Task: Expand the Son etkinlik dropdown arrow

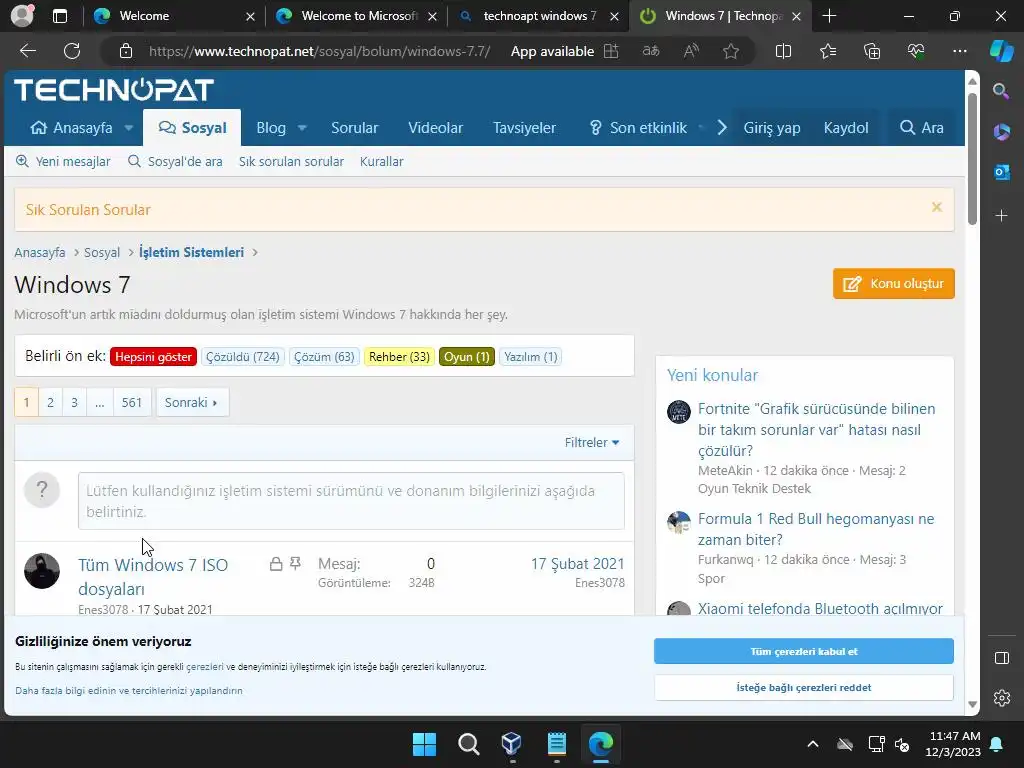Action: pos(701,128)
